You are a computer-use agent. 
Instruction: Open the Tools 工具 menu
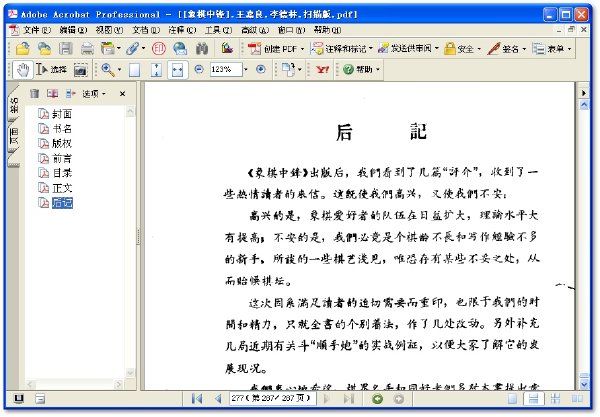(x=218, y=30)
